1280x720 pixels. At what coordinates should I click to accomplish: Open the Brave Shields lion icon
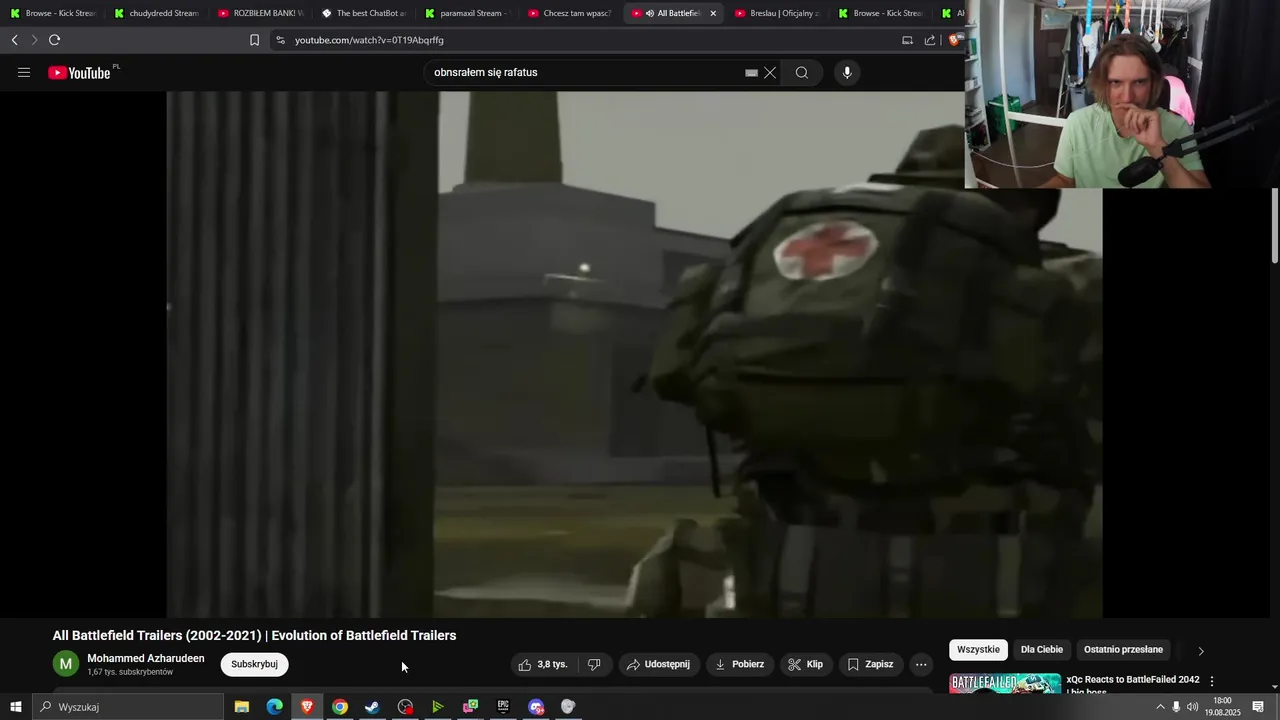coord(954,40)
